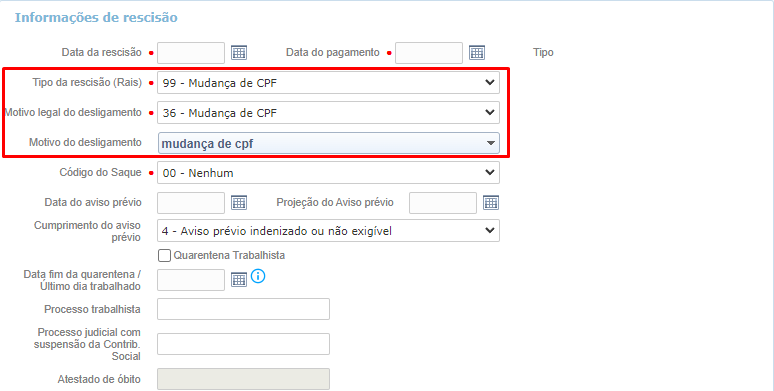Open calendar icon beside Data do aviso prévio
Image resolution: width=774 pixels, height=391 pixels.
pos(239,202)
